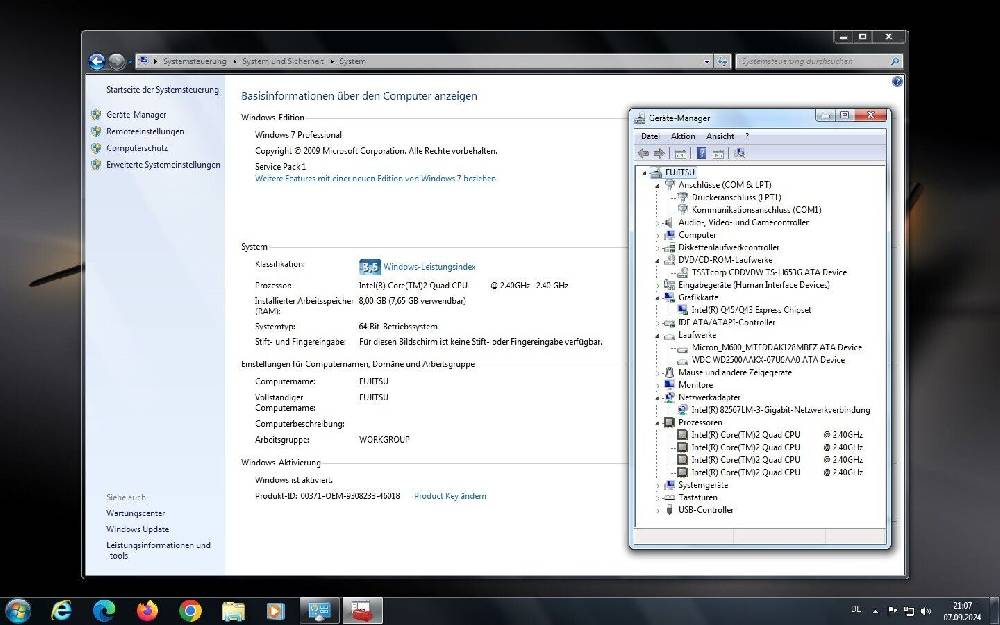The height and width of the screenshot is (625, 1000).
Task: Collapse the DVD/CD-ROM-Laufwerke category
Action: point(658,260)
